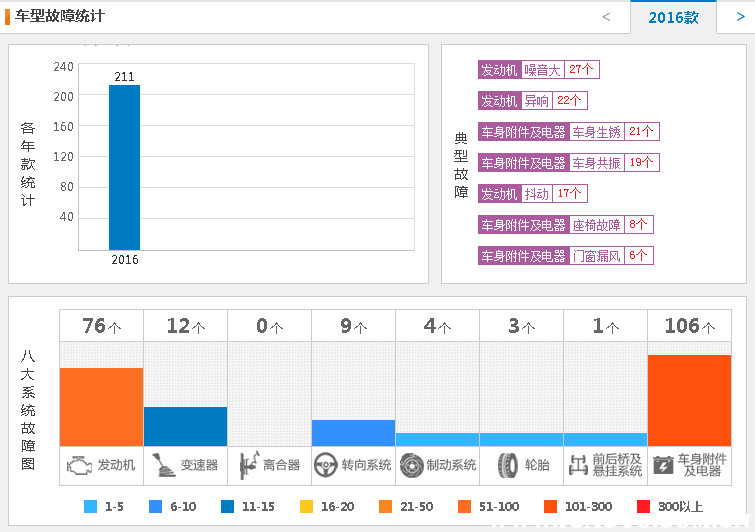755x532 pixels.
Task: Click the 101-300 legend color swatch
Action: click(551, 507)
